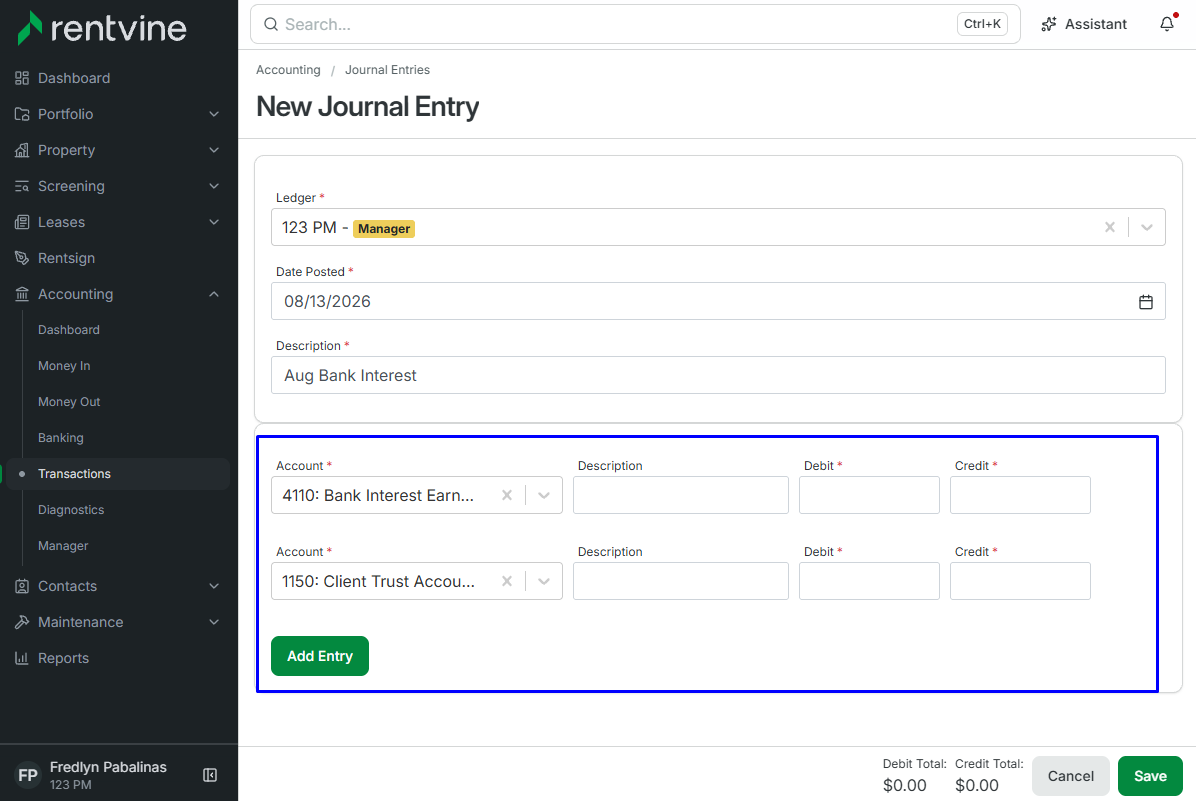Screen dimensions: 1196x801
Task: Click the Maintenance wrench icon
Action: [22, 622]
